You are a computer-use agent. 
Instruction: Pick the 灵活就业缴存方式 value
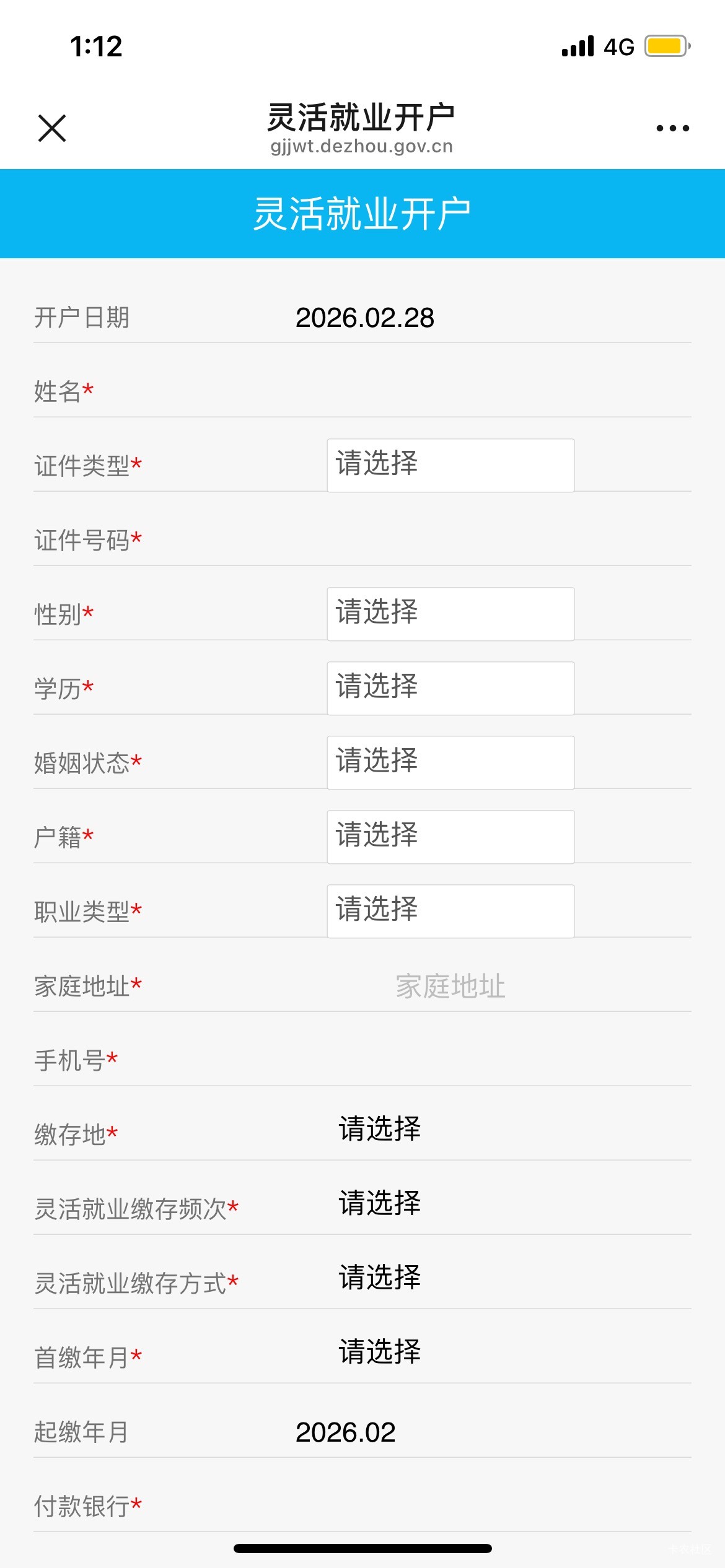380,1278
